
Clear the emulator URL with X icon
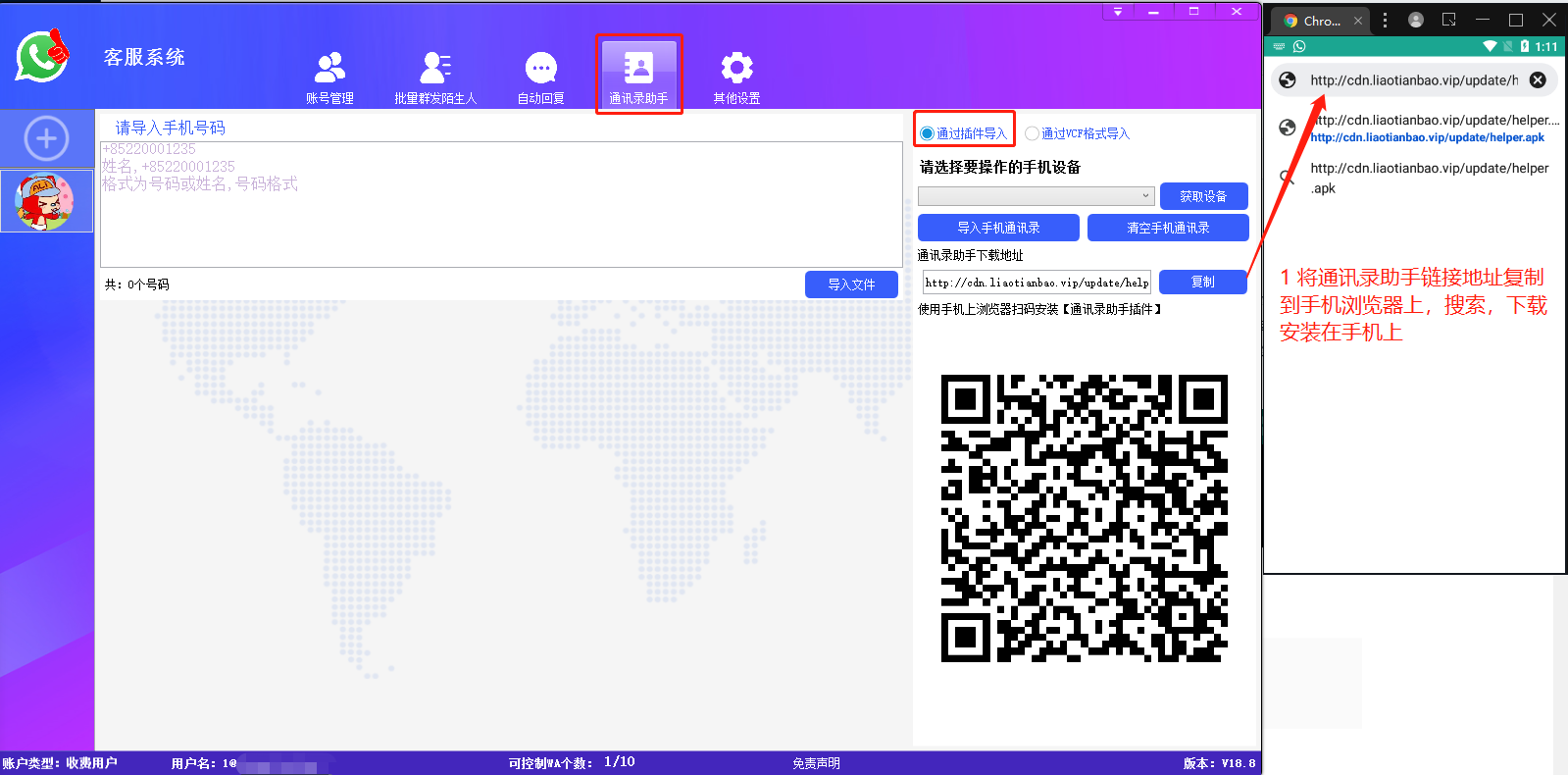click(x=1538, y=80)
